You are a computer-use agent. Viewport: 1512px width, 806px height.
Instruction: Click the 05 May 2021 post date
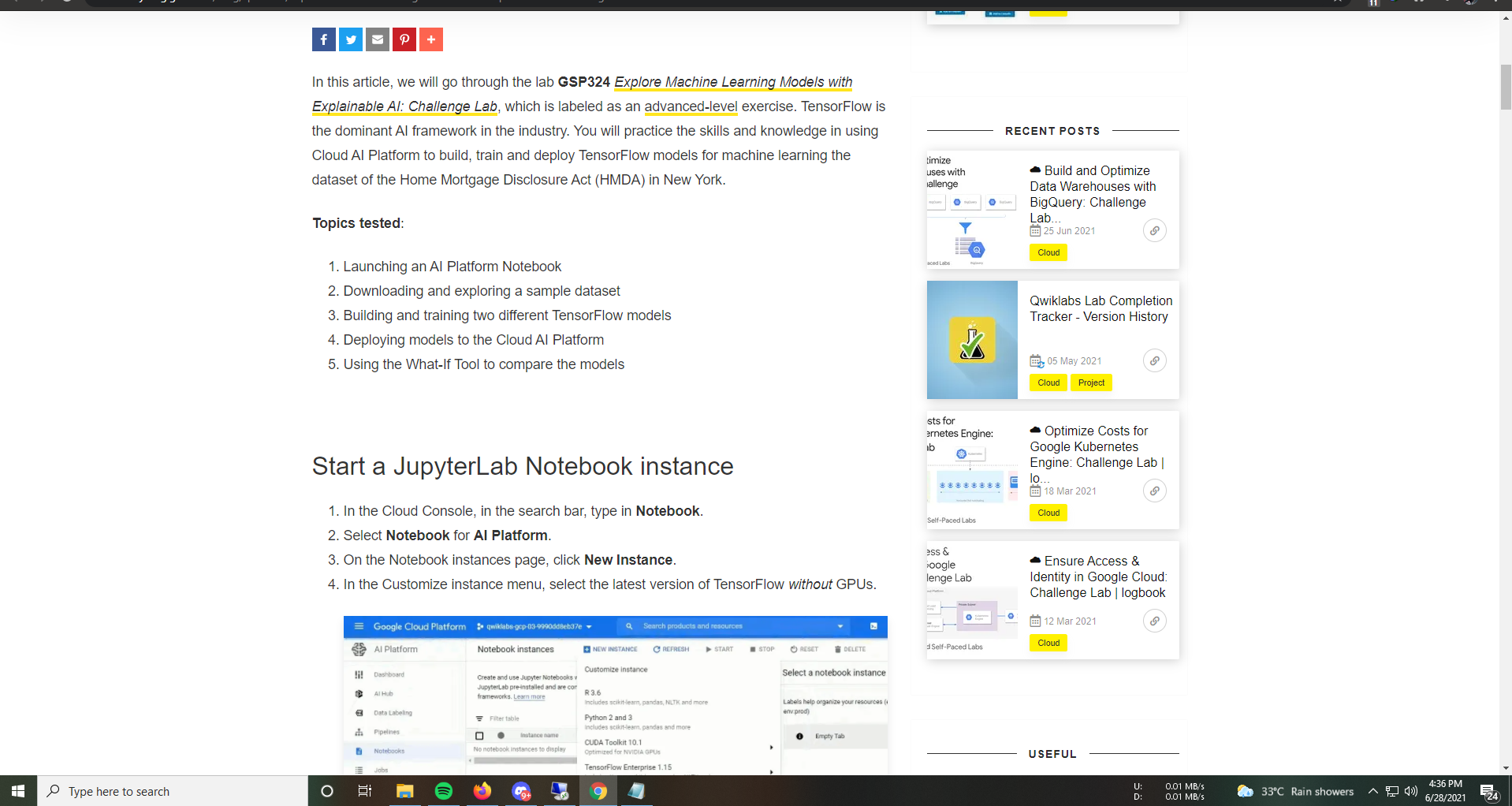point(1074,361)
